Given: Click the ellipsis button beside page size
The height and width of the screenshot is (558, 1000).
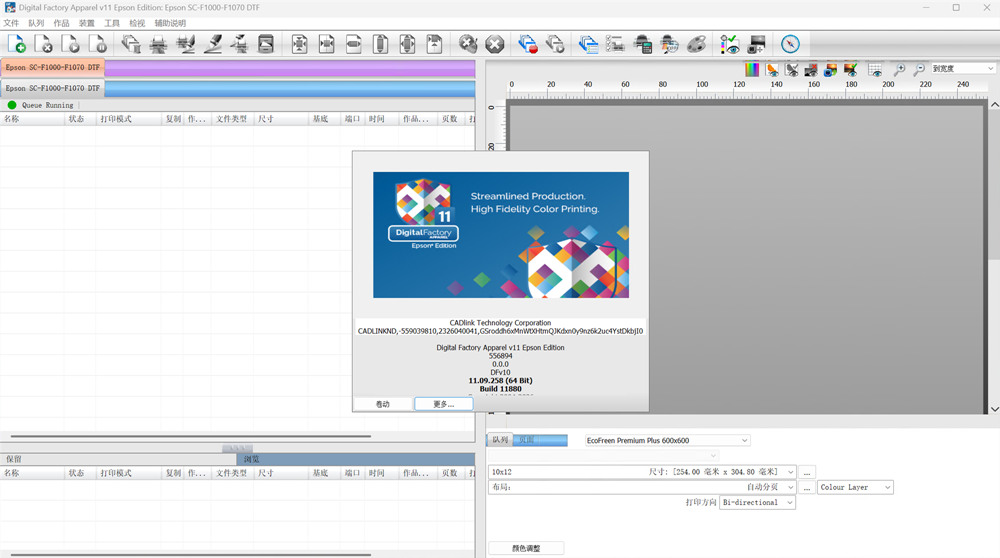Looking at the screenshot, I should click(807, 473).
